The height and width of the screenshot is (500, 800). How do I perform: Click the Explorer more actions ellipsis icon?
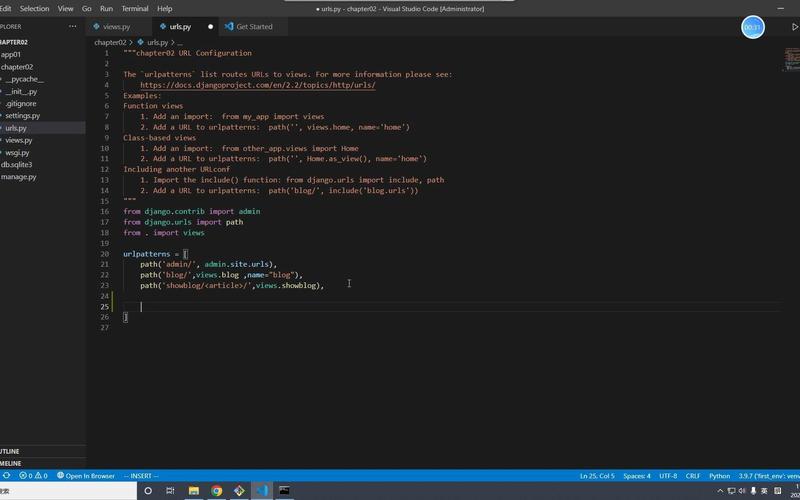click(72, 27)
